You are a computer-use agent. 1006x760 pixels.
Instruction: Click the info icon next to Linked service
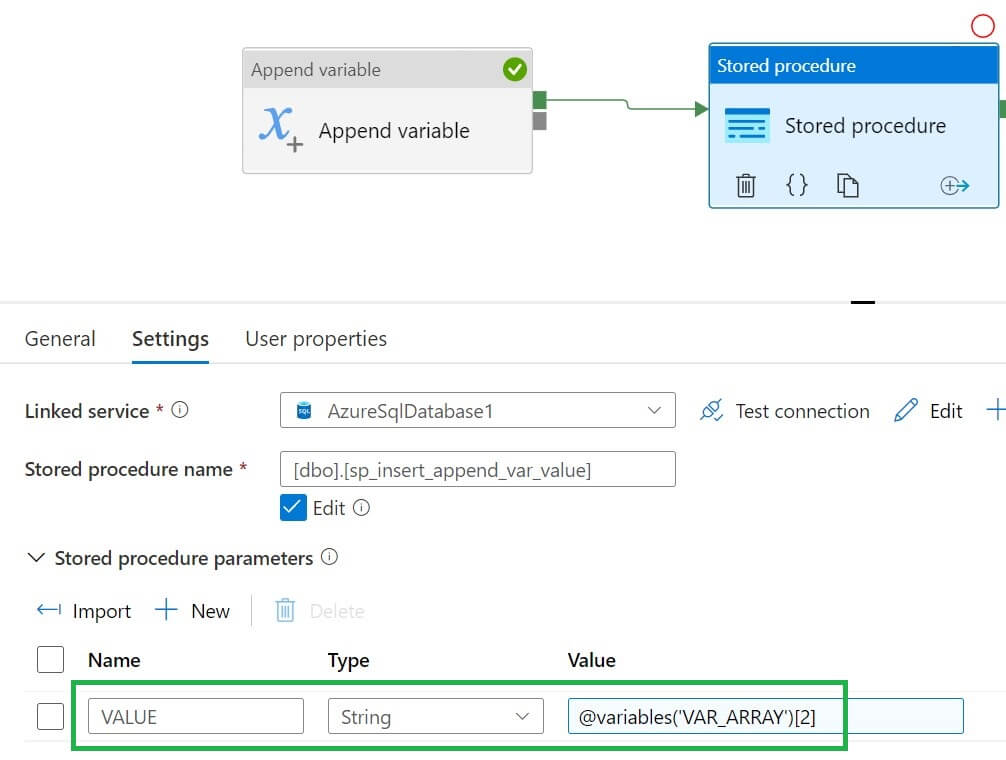180,410
